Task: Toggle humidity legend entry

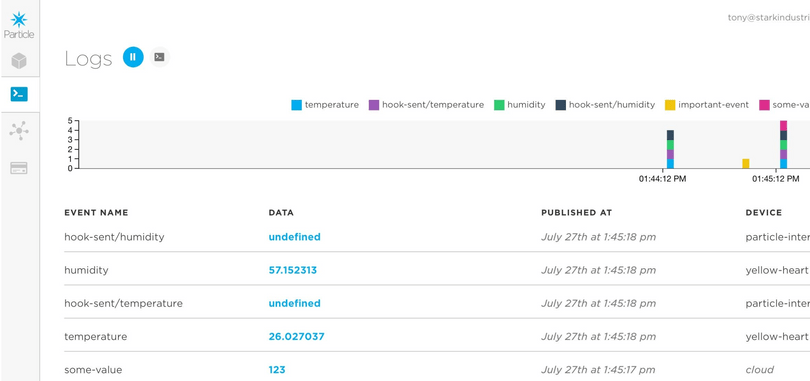Action: (520, 105)
